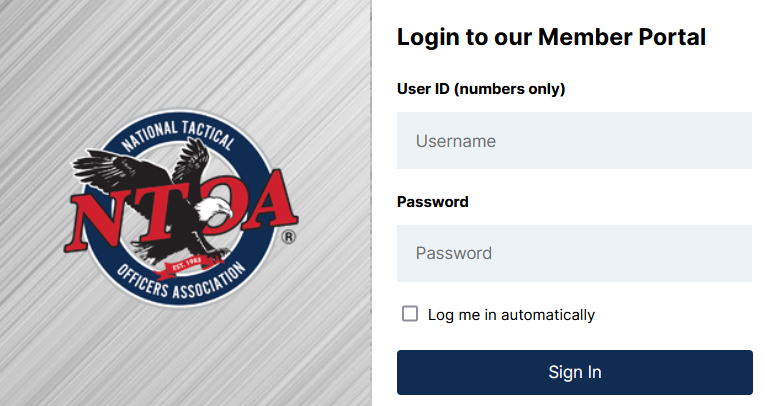This screenshot has width=765, height=406.
Task: Click "National Tactical" text on logo ring
Action: [177, 136]
